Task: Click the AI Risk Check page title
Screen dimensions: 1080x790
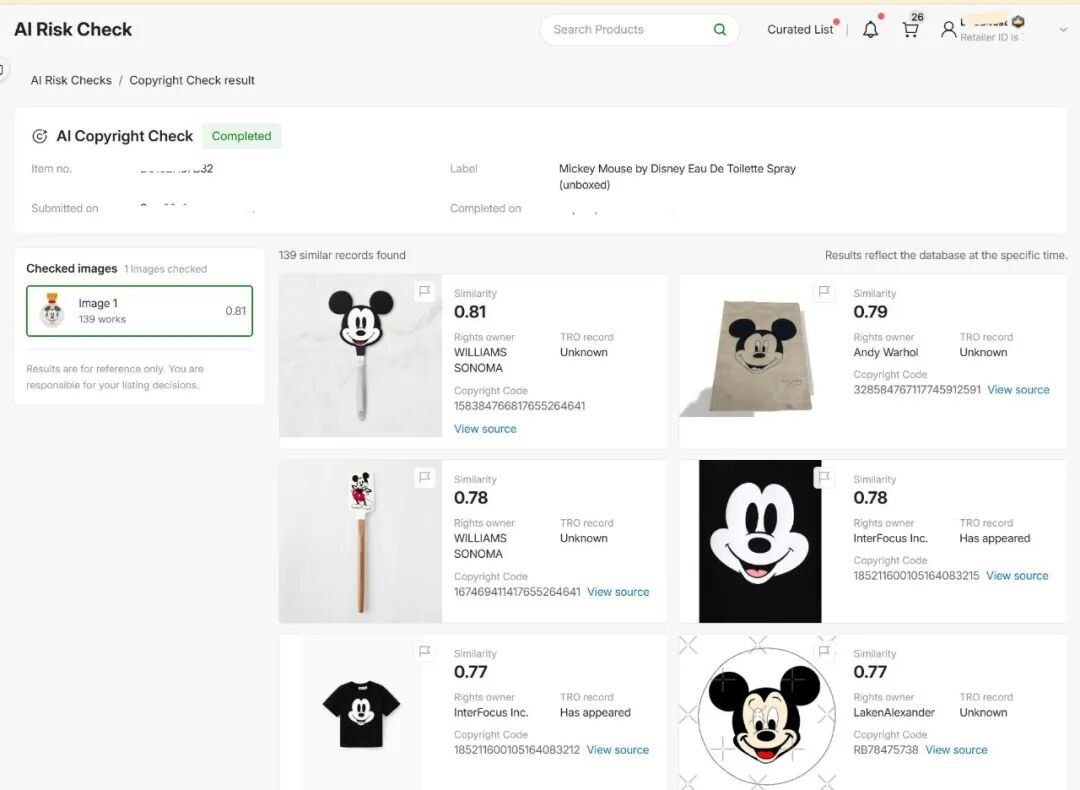Action: tap(73, 30)
